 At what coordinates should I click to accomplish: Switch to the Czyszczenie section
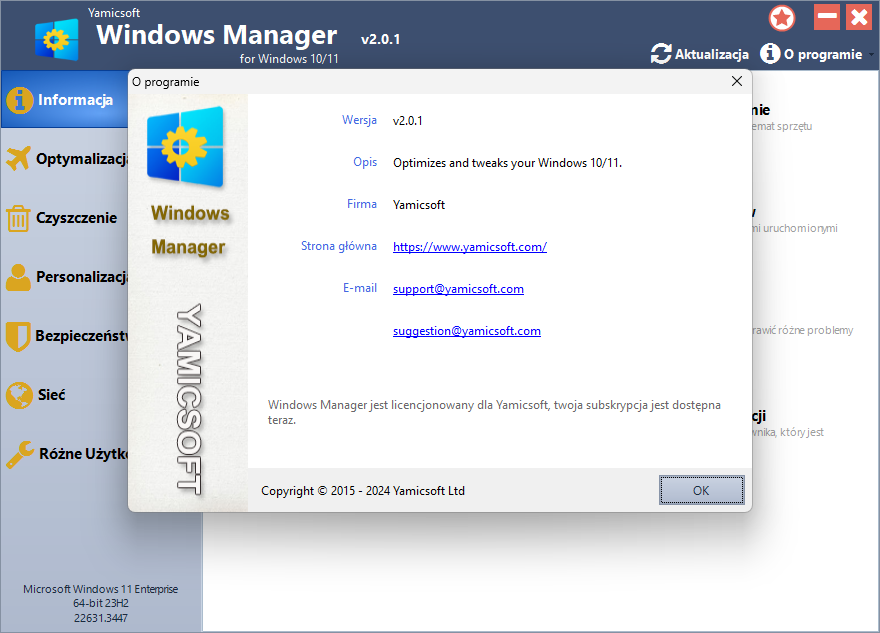[65, 218]
